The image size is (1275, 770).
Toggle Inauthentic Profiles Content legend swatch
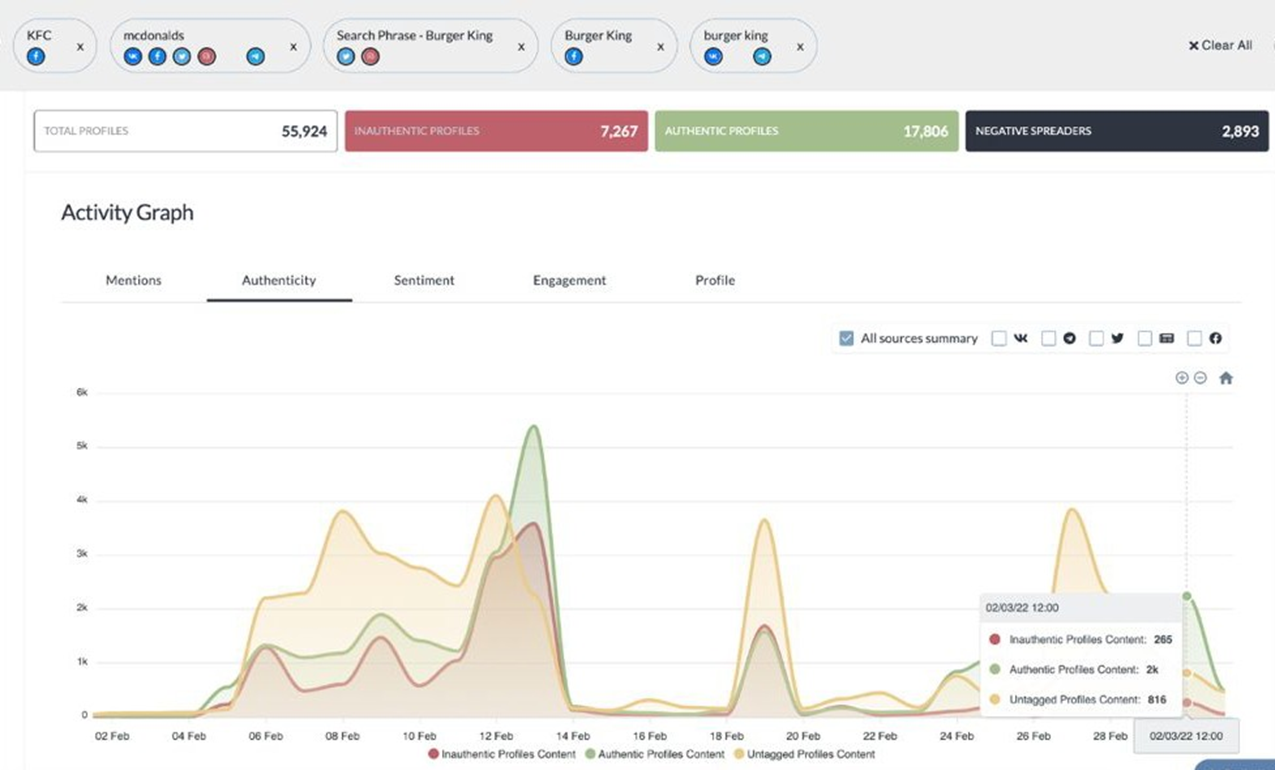[x=433, y=754]
